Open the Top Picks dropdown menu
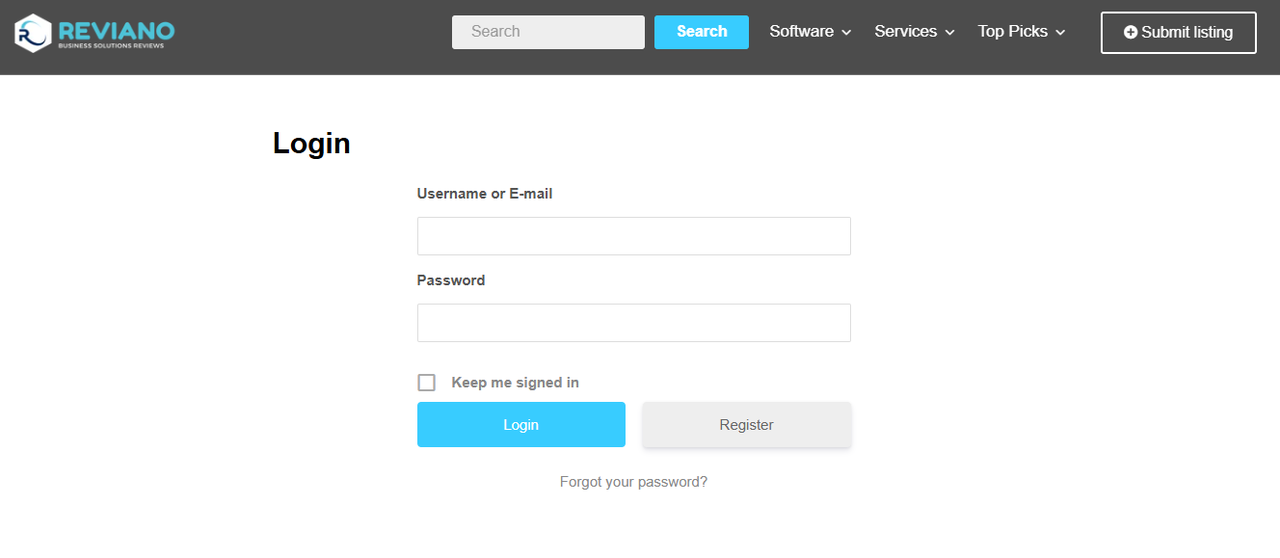This screenshot has width=1280, height=558. pos(1022,32)
